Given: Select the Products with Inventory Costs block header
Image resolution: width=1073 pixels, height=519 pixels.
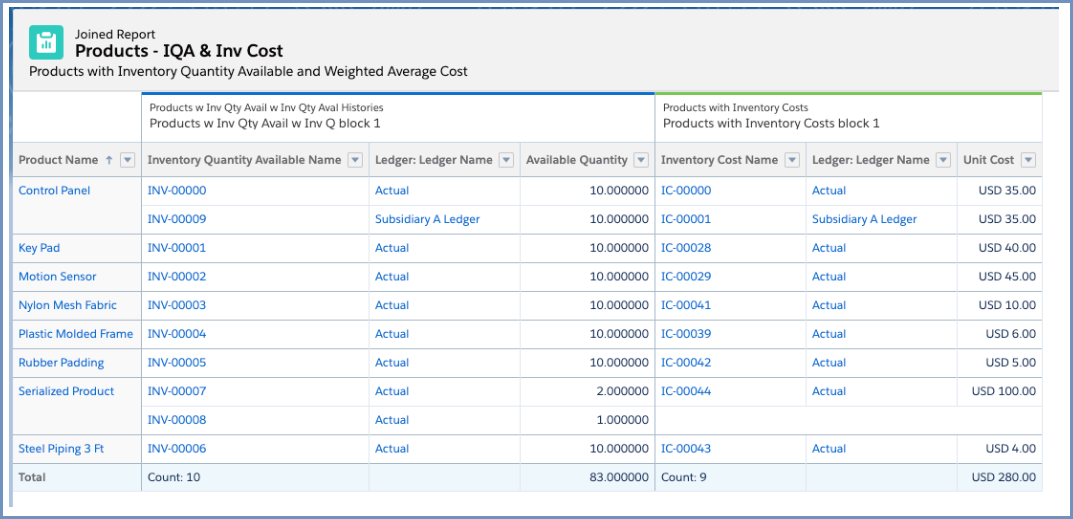Looking at the screenshot, I should [x=771, y=123].
